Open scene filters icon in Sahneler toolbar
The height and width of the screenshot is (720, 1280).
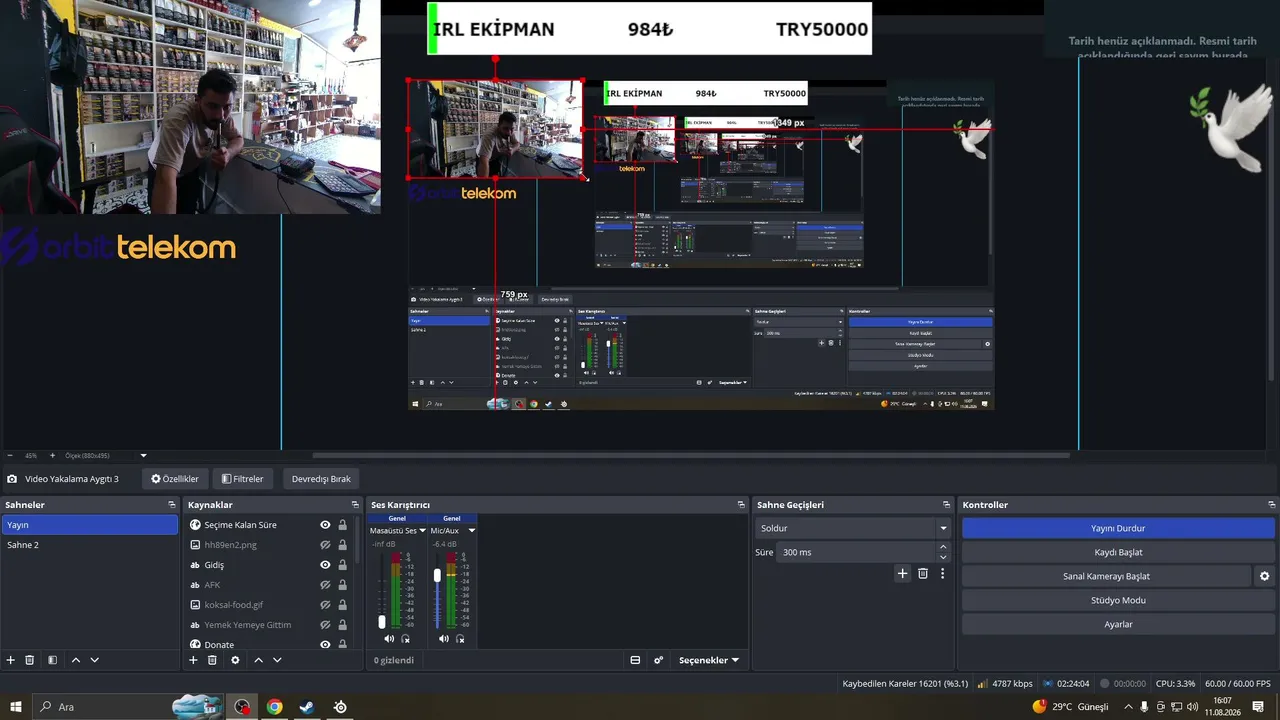[x=52, y=660]
